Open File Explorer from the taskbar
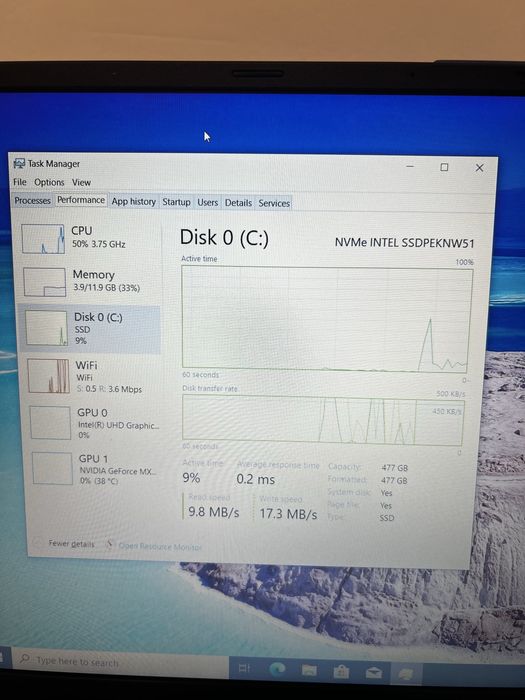Viewport: 525px width, 700px height. pos(309,671)
